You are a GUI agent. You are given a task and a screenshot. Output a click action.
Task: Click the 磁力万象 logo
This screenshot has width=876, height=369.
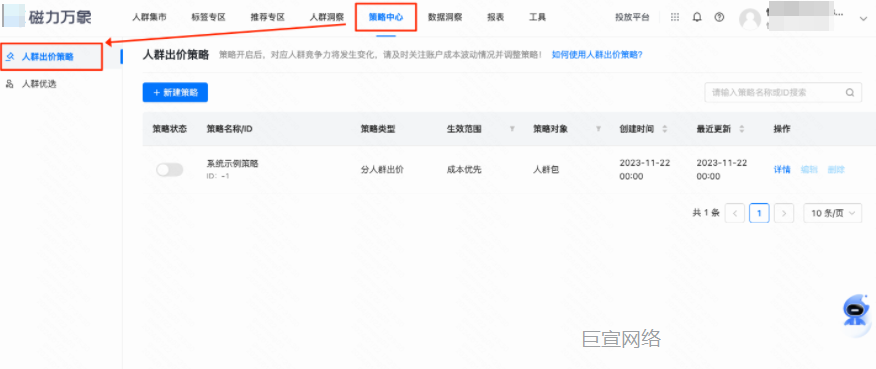pos(47,17)
